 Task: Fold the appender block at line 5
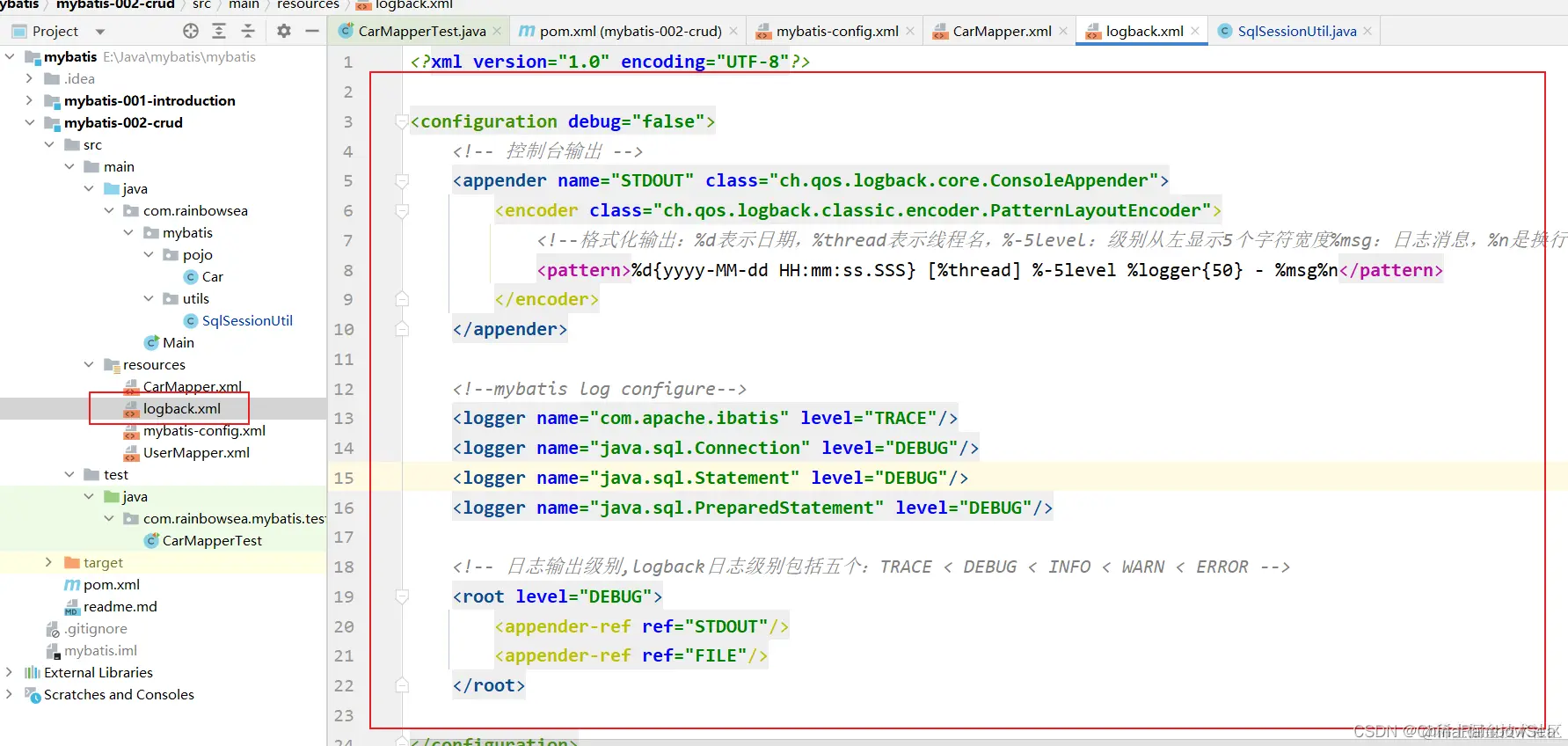pos(402,181)
